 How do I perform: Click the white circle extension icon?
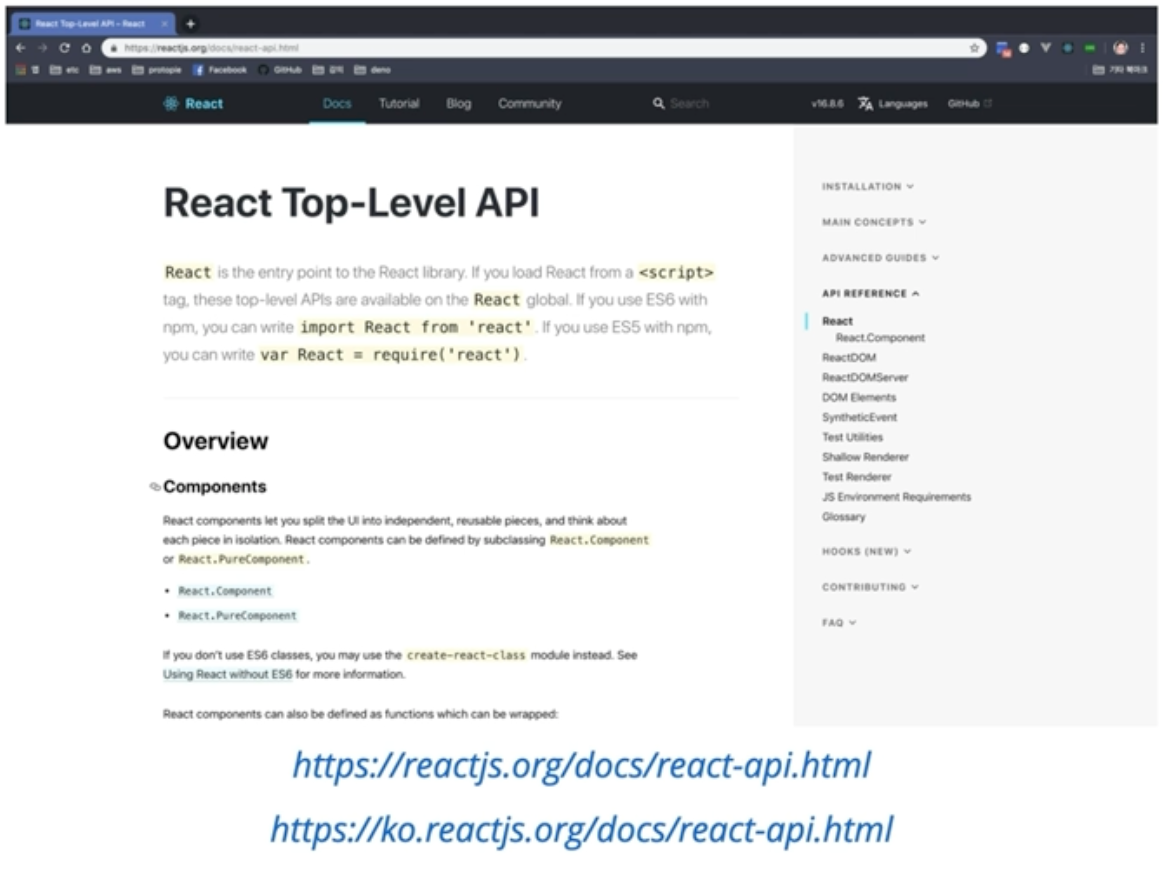(x=1024, y=48)
